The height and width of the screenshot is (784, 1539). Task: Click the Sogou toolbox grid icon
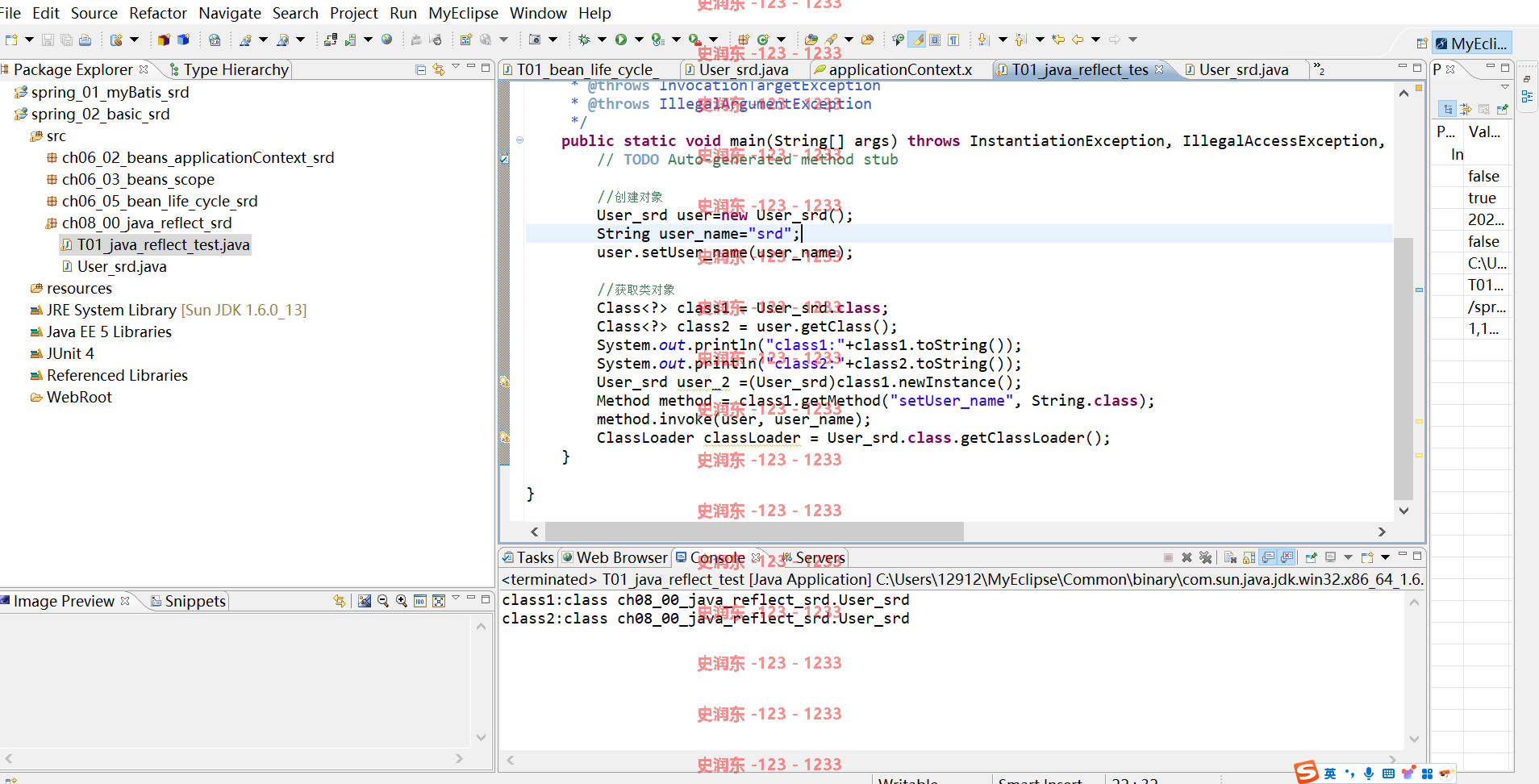pyautogui.click(x=1427, y=774)
